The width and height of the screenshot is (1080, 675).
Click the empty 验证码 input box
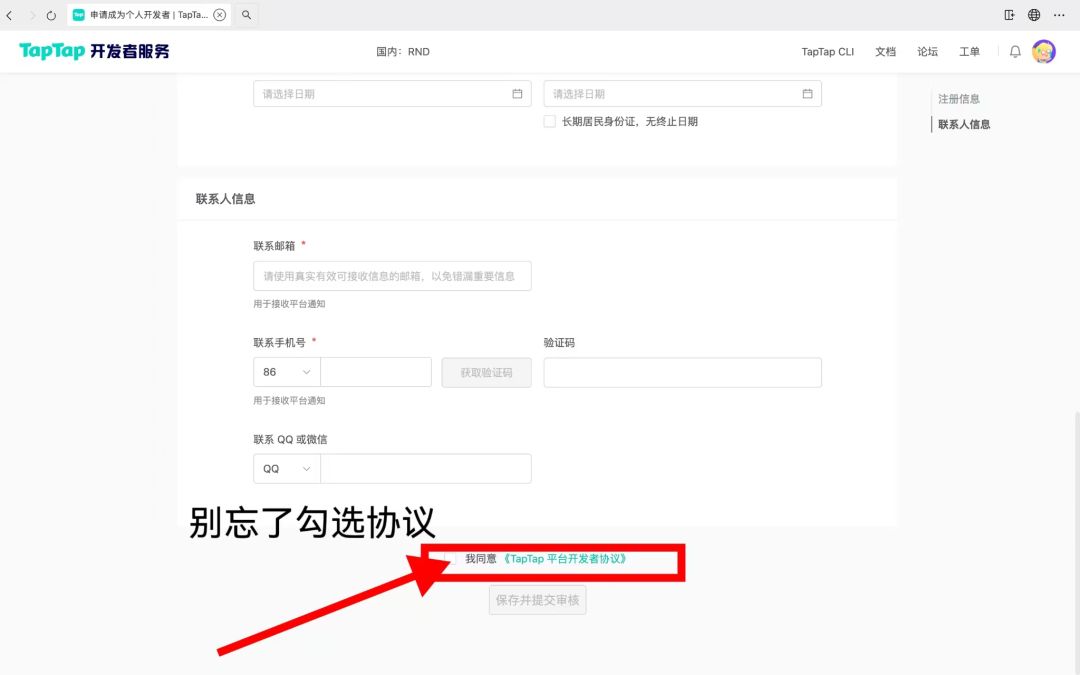pos(683,373)
